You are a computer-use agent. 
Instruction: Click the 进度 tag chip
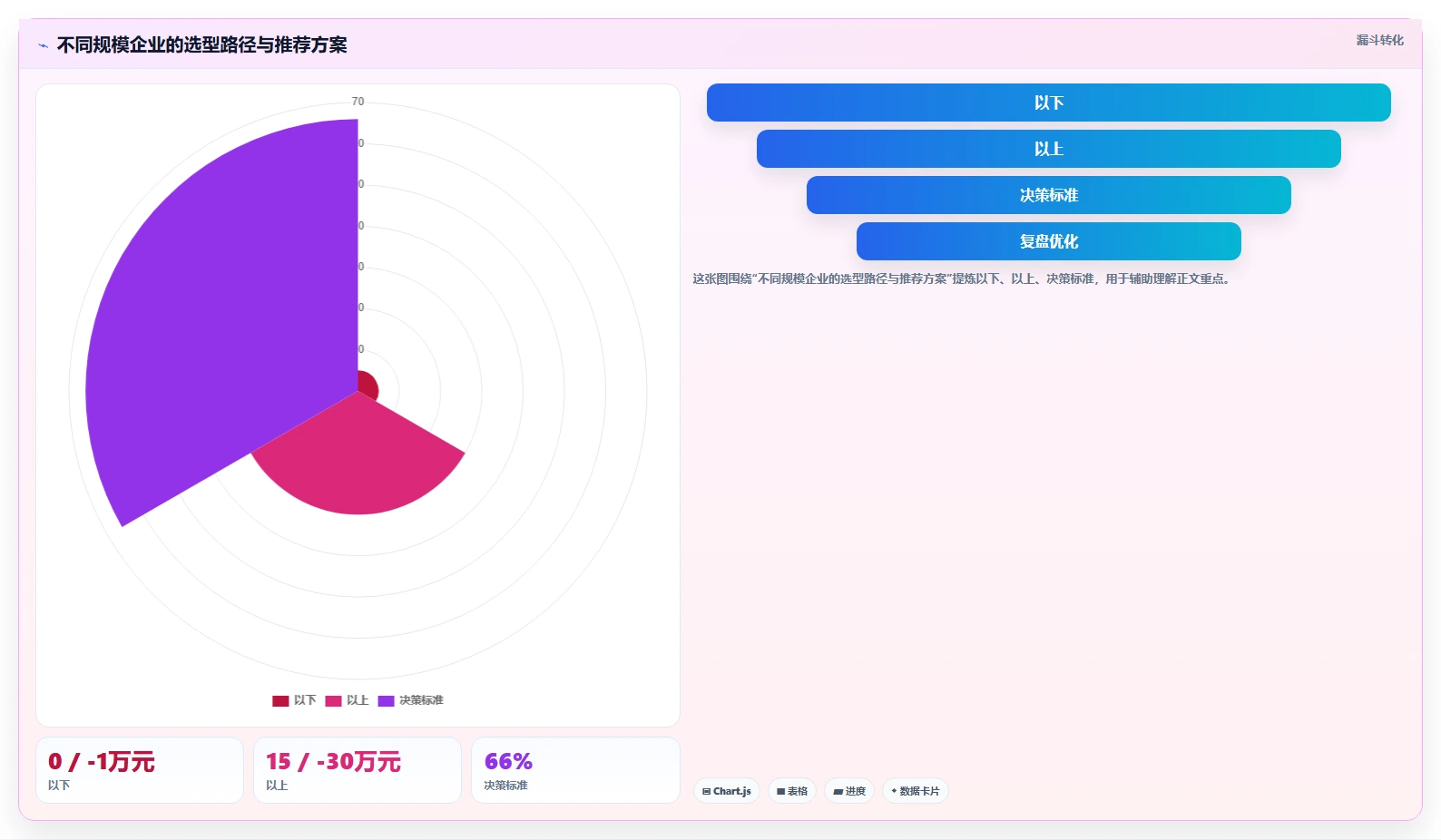pyautogui.click(x=849, y=791)
